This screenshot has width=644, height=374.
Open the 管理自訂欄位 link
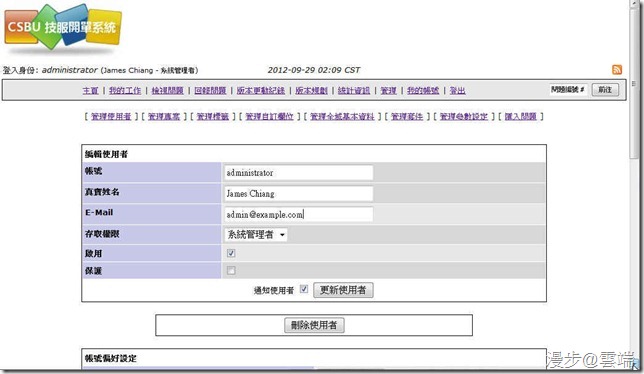(269, 117)
